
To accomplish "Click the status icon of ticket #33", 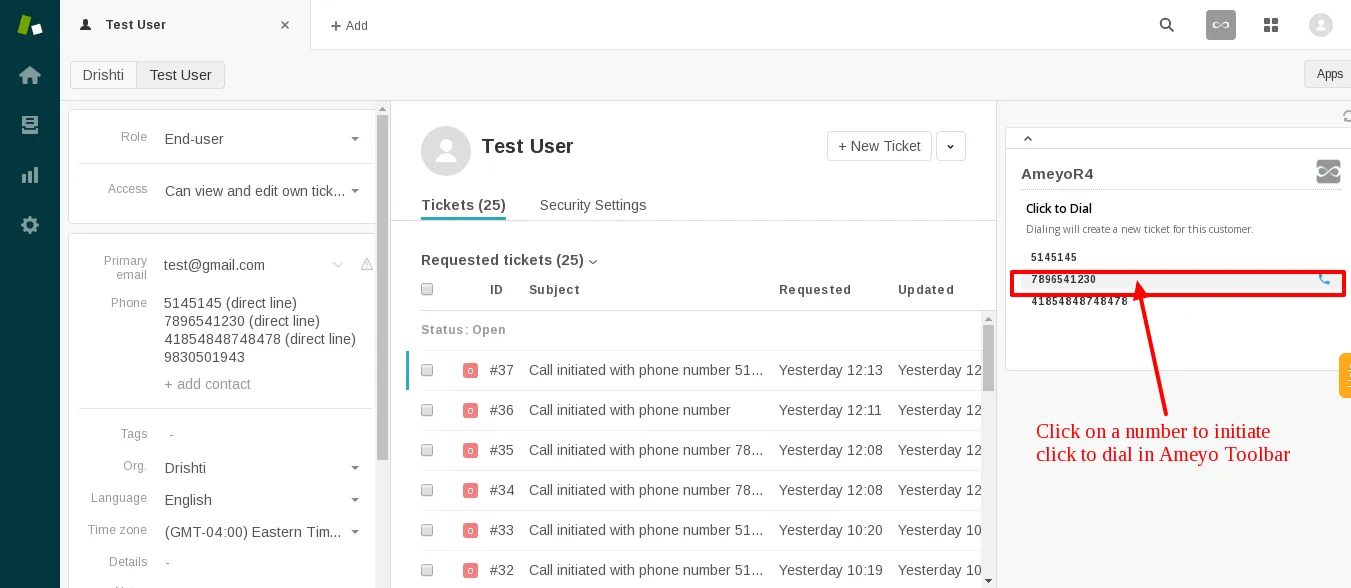I will [470, 531].
